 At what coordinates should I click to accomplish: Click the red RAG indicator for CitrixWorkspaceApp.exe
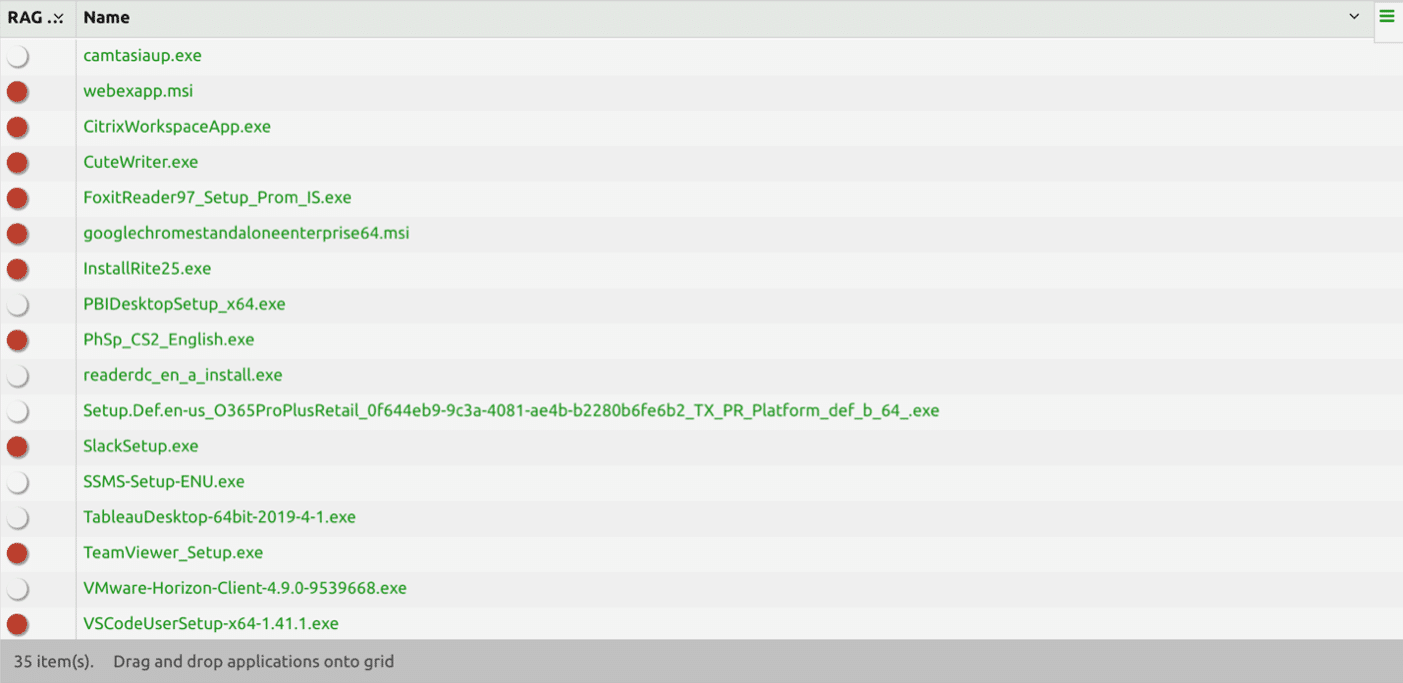coord(17,128)
